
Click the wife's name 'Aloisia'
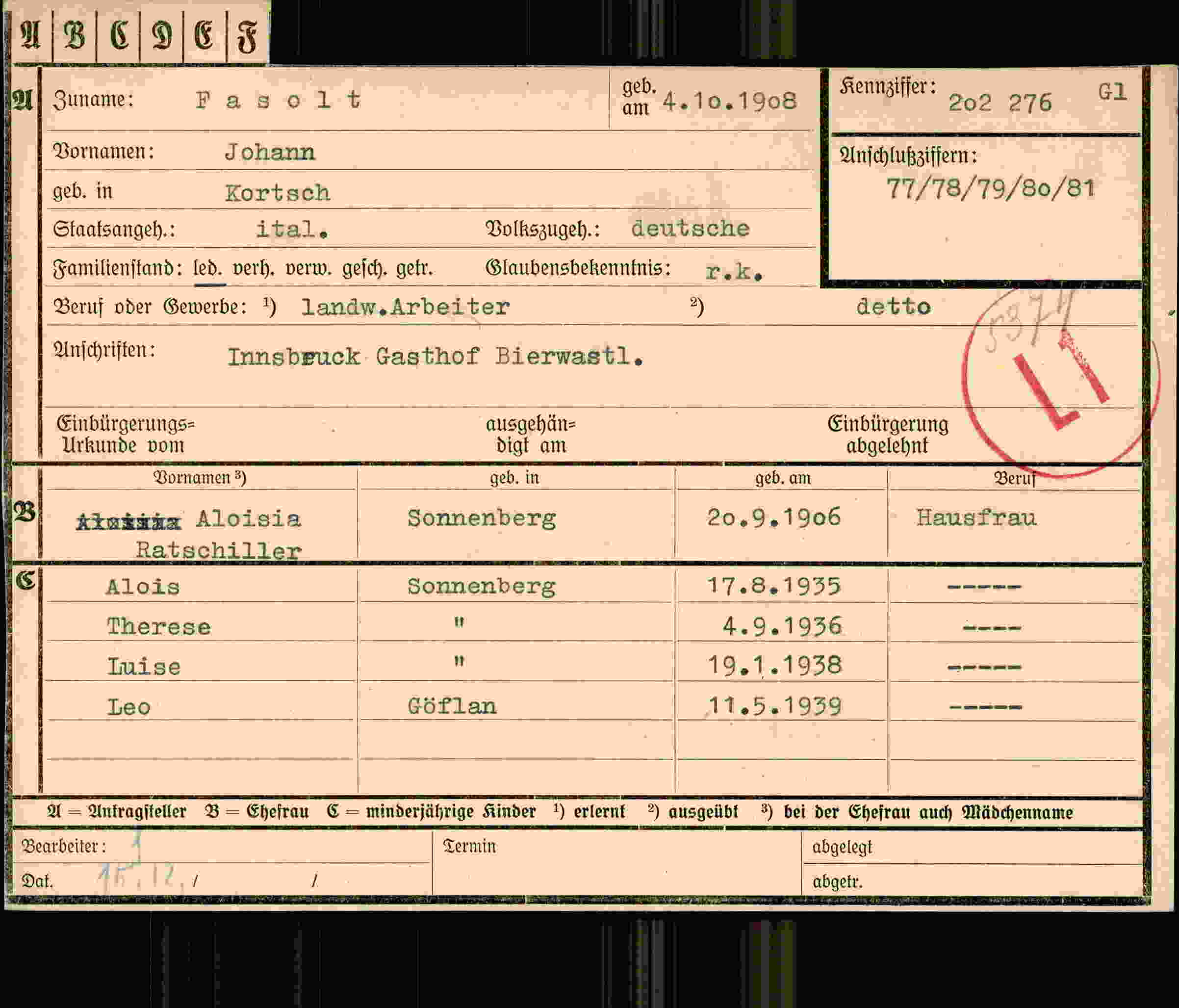(x=248, y=519)
